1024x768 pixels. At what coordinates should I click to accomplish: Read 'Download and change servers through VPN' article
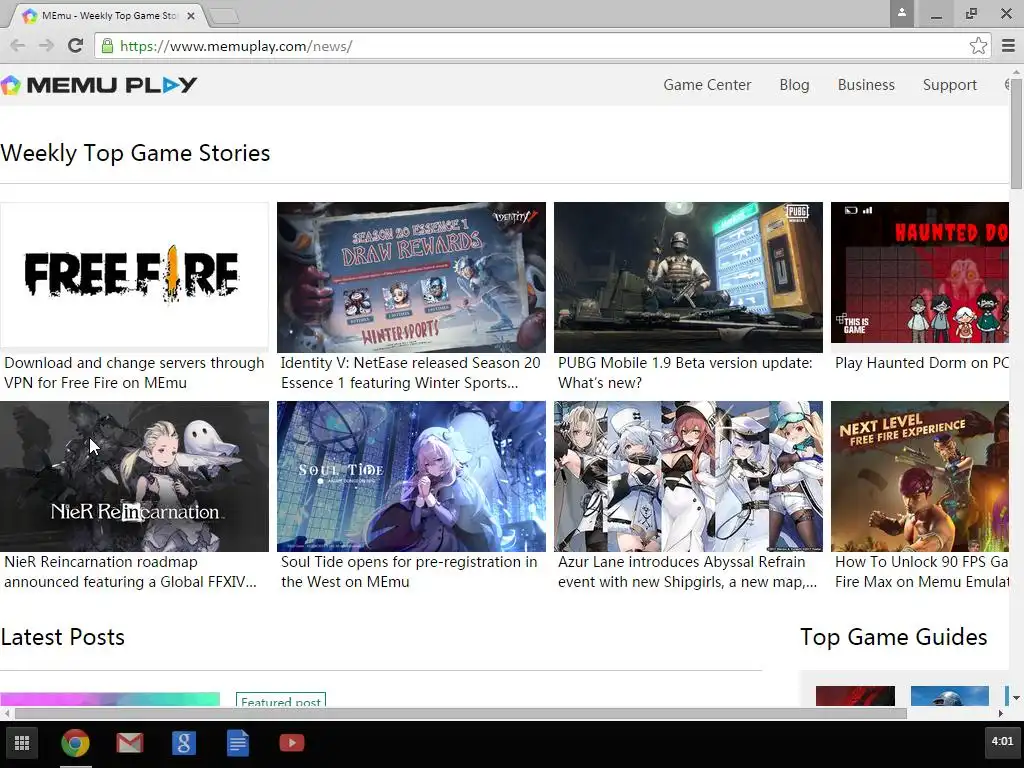(134, 373)
